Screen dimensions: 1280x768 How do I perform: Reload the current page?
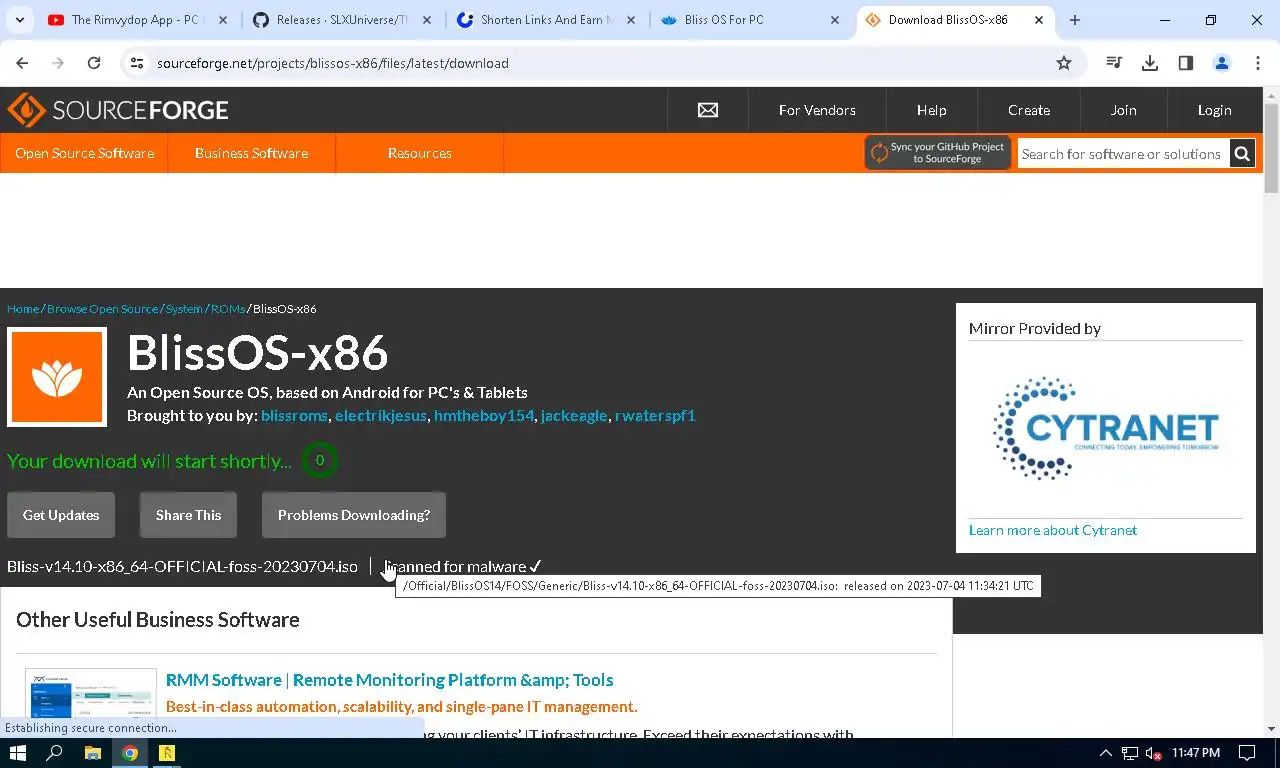94,63
